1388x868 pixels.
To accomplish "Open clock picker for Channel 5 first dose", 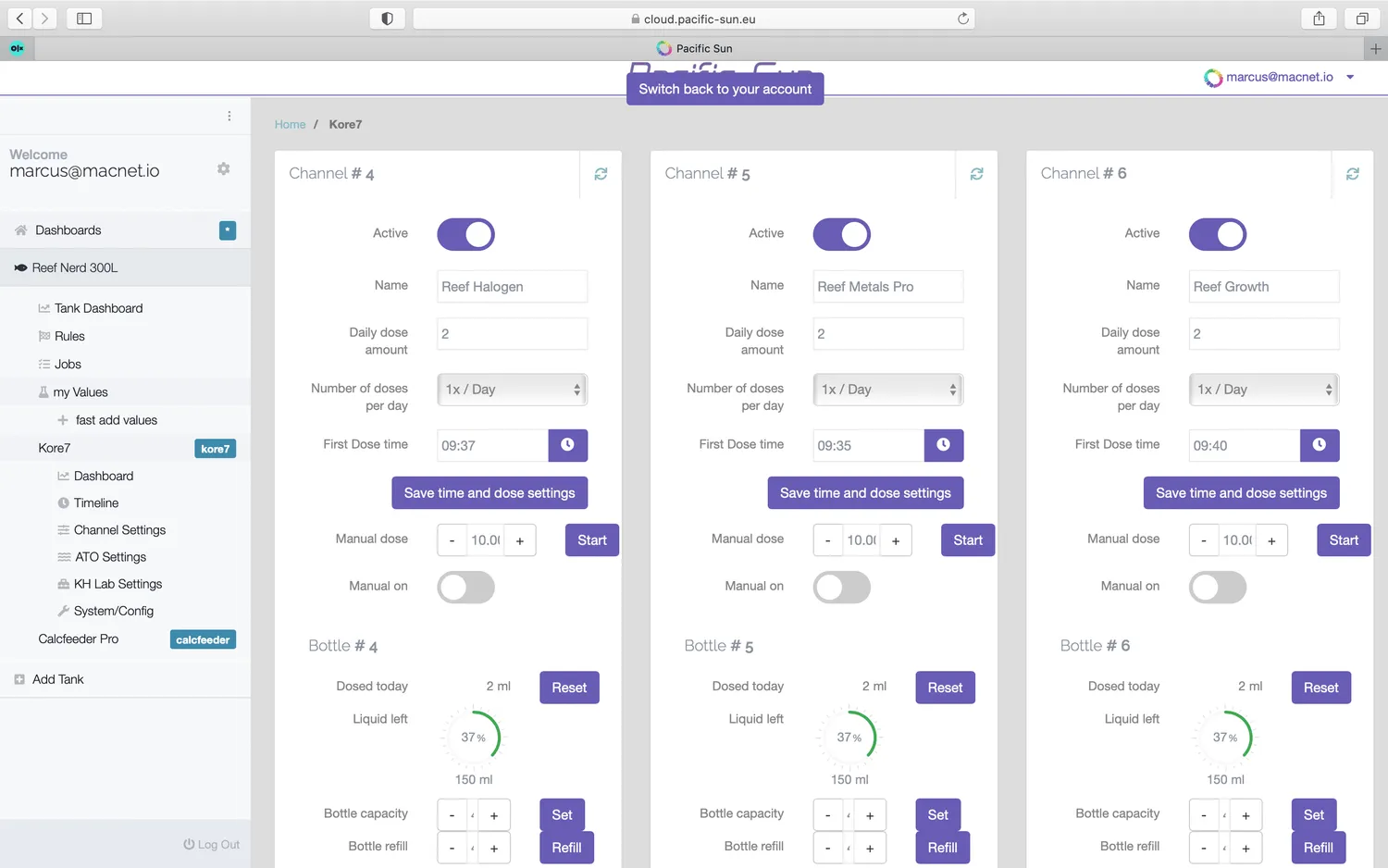I will [944, 445].
